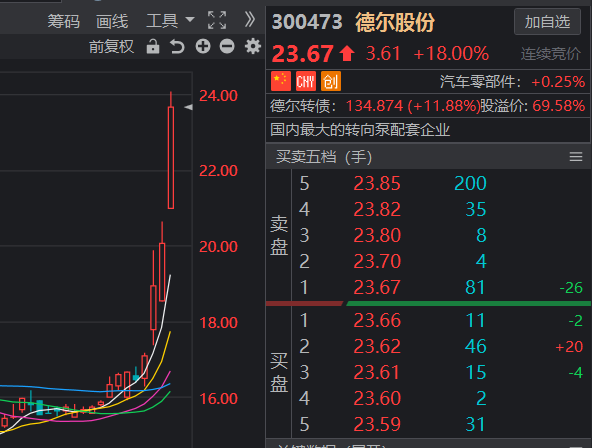592x448 pixels.
Task: Click stock code 300473
Action: (x=307, y=22)
